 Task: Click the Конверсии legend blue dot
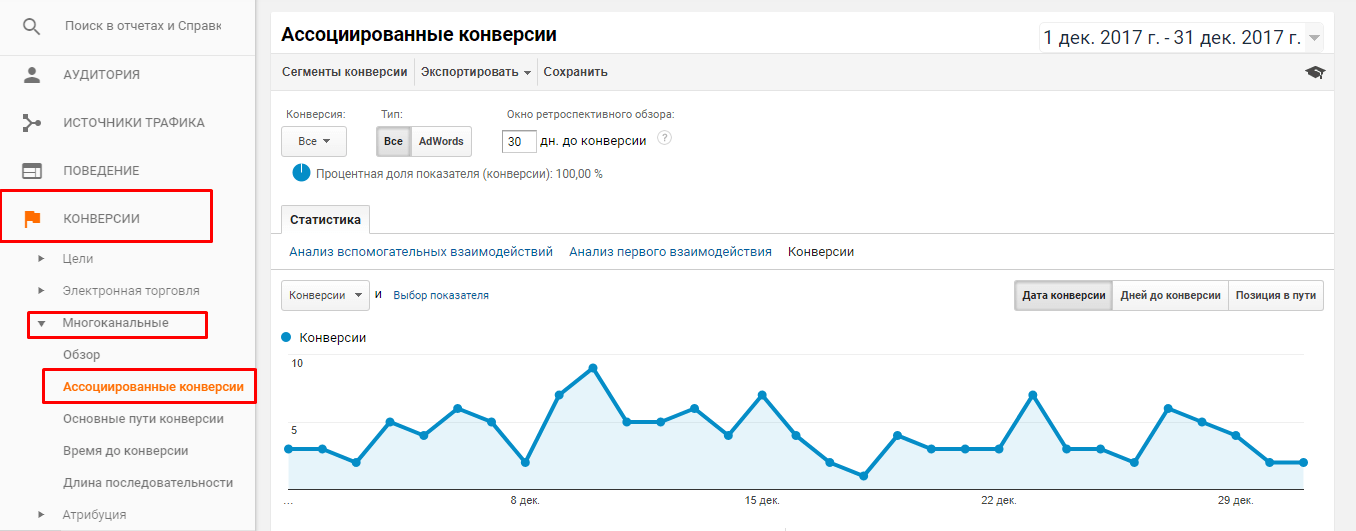287,338
